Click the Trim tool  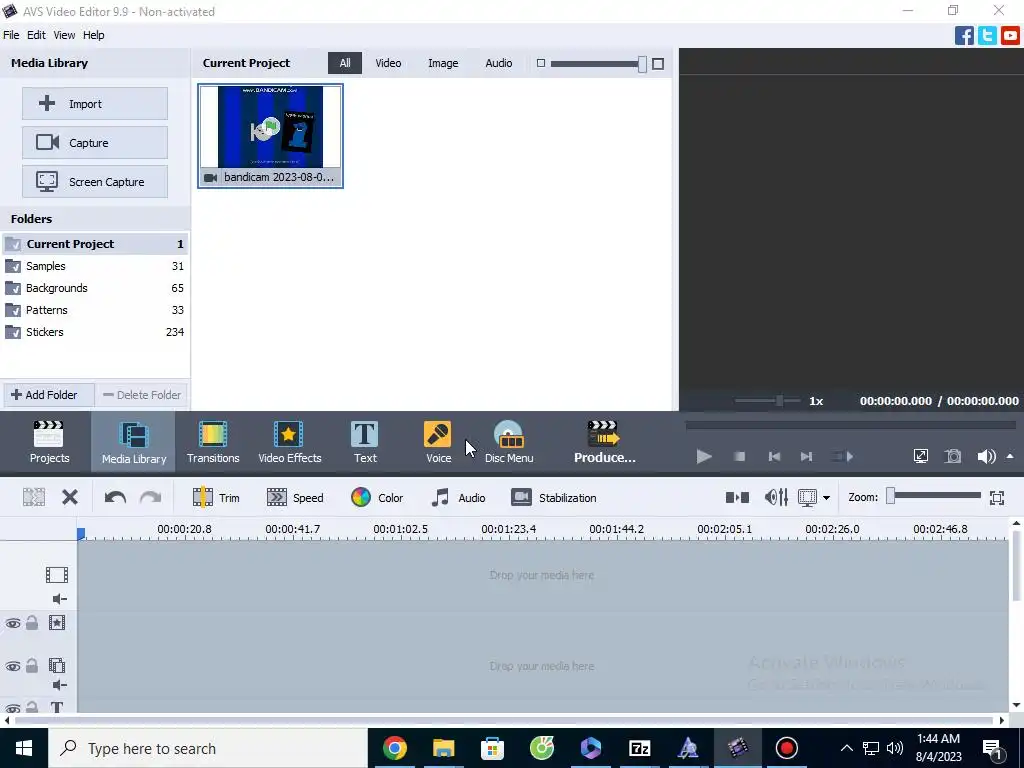pos(216,498)
